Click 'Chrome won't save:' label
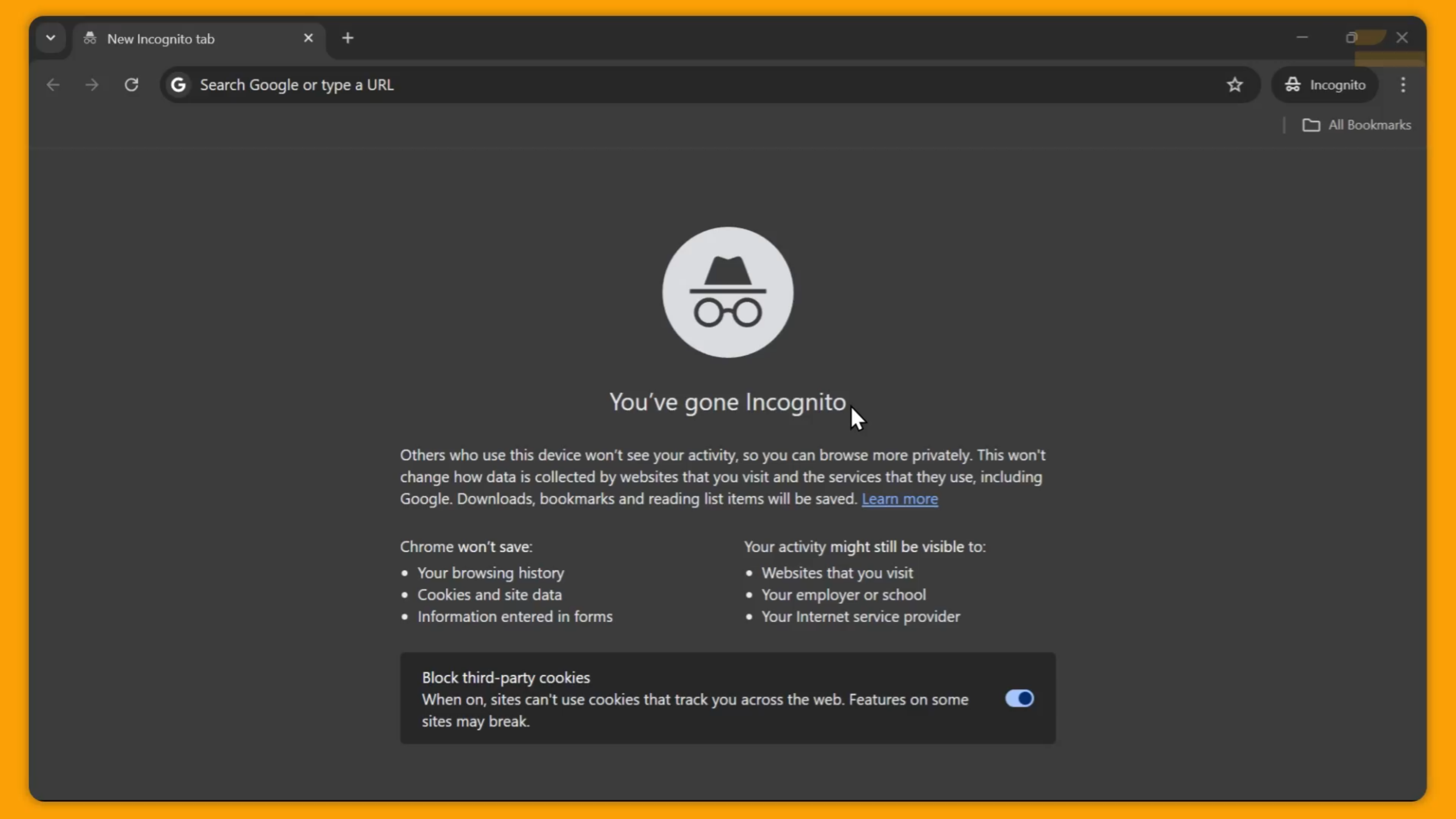 [x=466, y=547]
